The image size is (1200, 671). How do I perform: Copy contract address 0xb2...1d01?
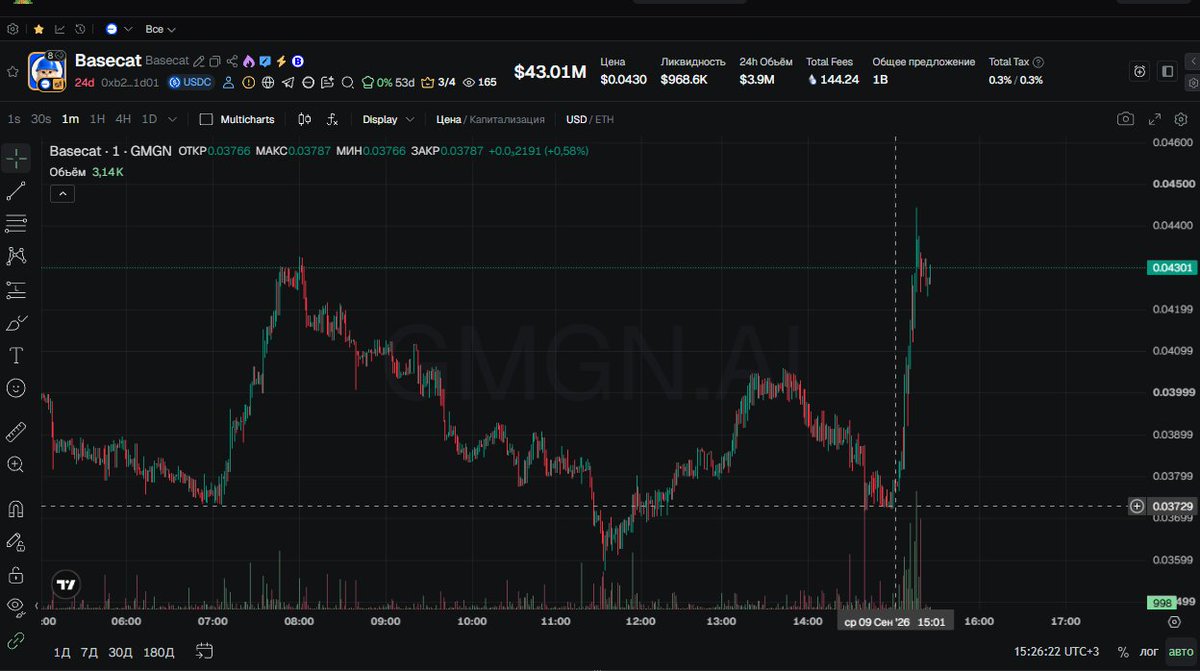pos(130,83)
